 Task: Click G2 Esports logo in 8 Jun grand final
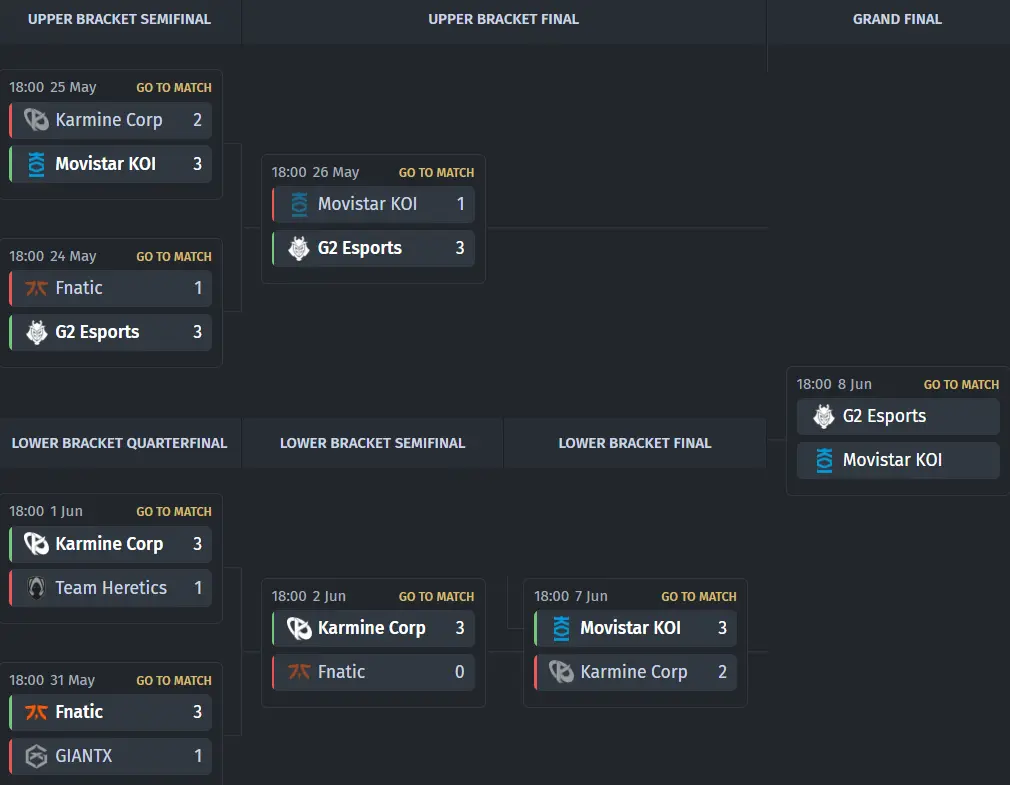(824, 416)
